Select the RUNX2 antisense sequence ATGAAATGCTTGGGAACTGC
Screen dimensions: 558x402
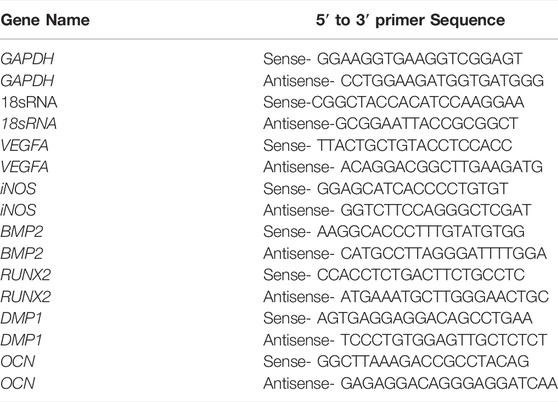(x=444, y=297)
